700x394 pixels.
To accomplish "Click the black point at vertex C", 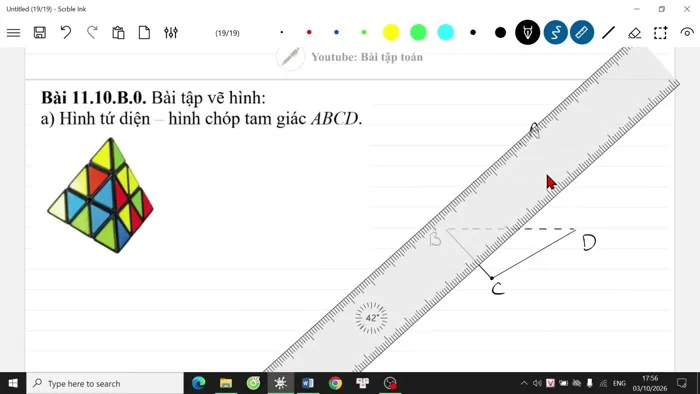I will coord(492,278).
